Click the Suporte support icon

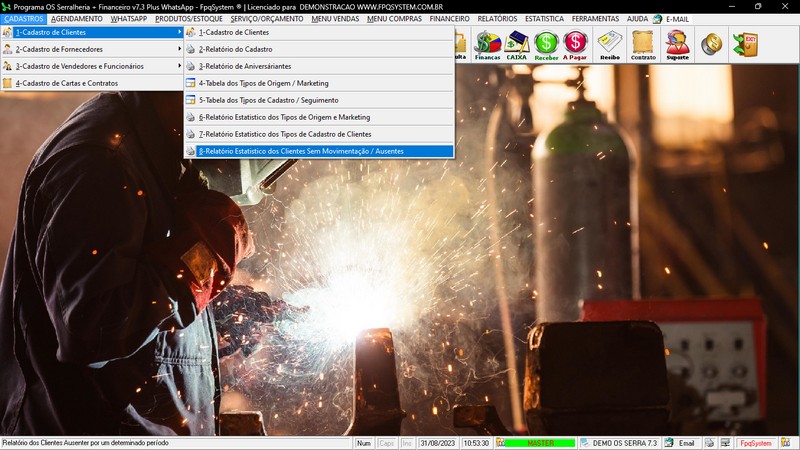tap(677, 45)
